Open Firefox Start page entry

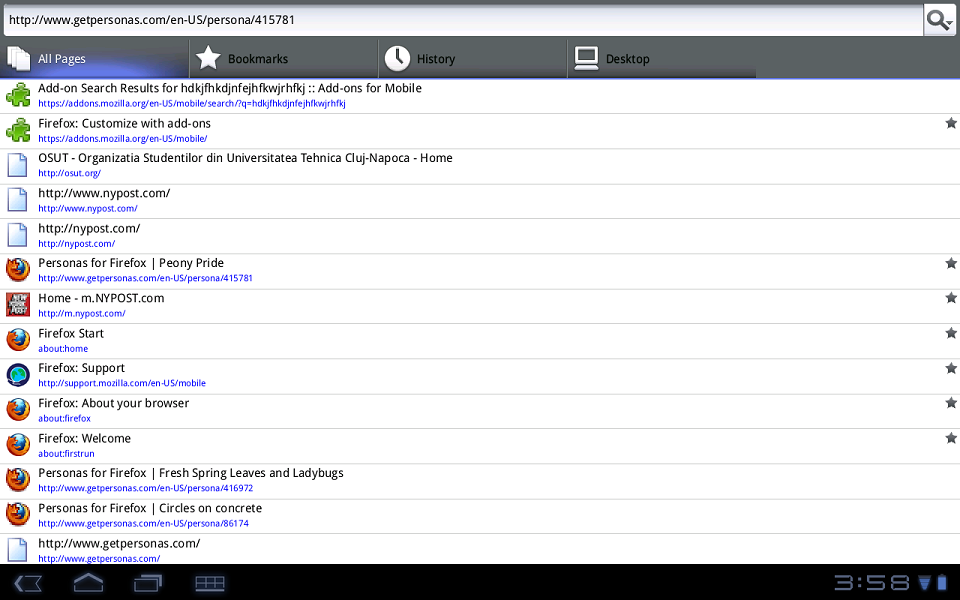pos(480,341)
